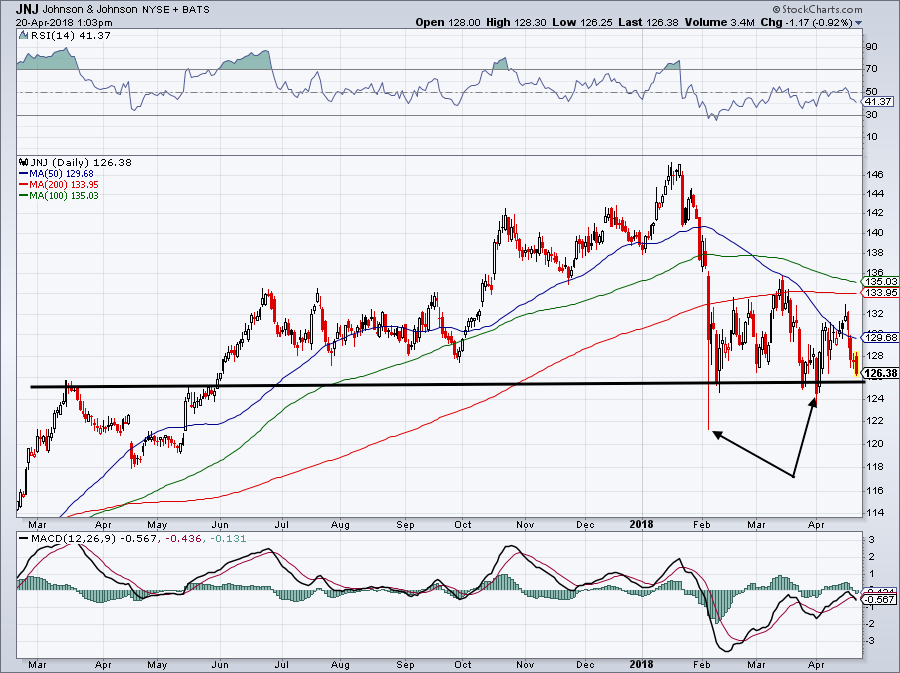Open the StockCharts.com credit link
900x673 pixels.
point(817,9)
